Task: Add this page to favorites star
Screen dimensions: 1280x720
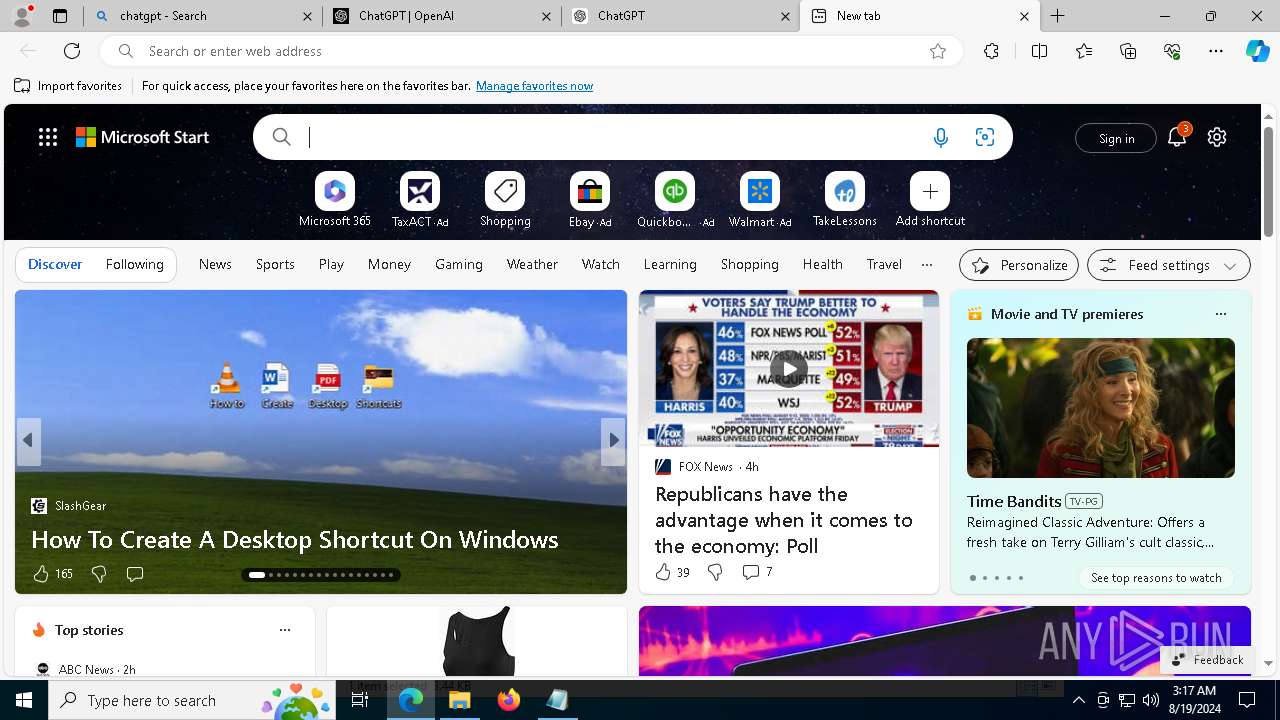Action: pos(938,51)
